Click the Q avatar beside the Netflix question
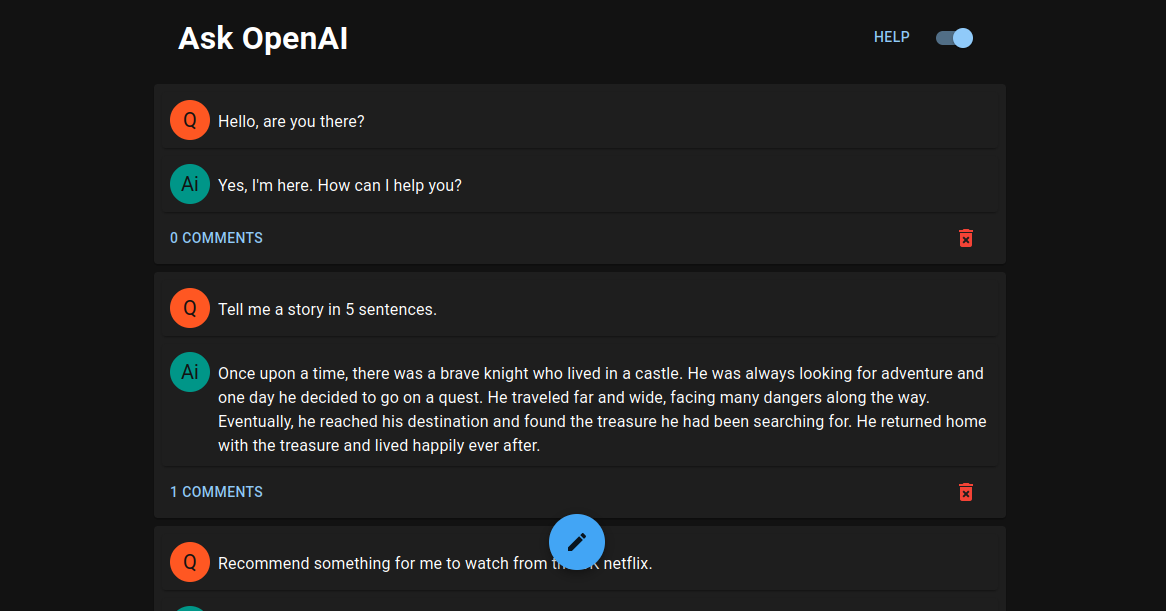This screenshot has width=1166, height=611. (x=190, y=562)
